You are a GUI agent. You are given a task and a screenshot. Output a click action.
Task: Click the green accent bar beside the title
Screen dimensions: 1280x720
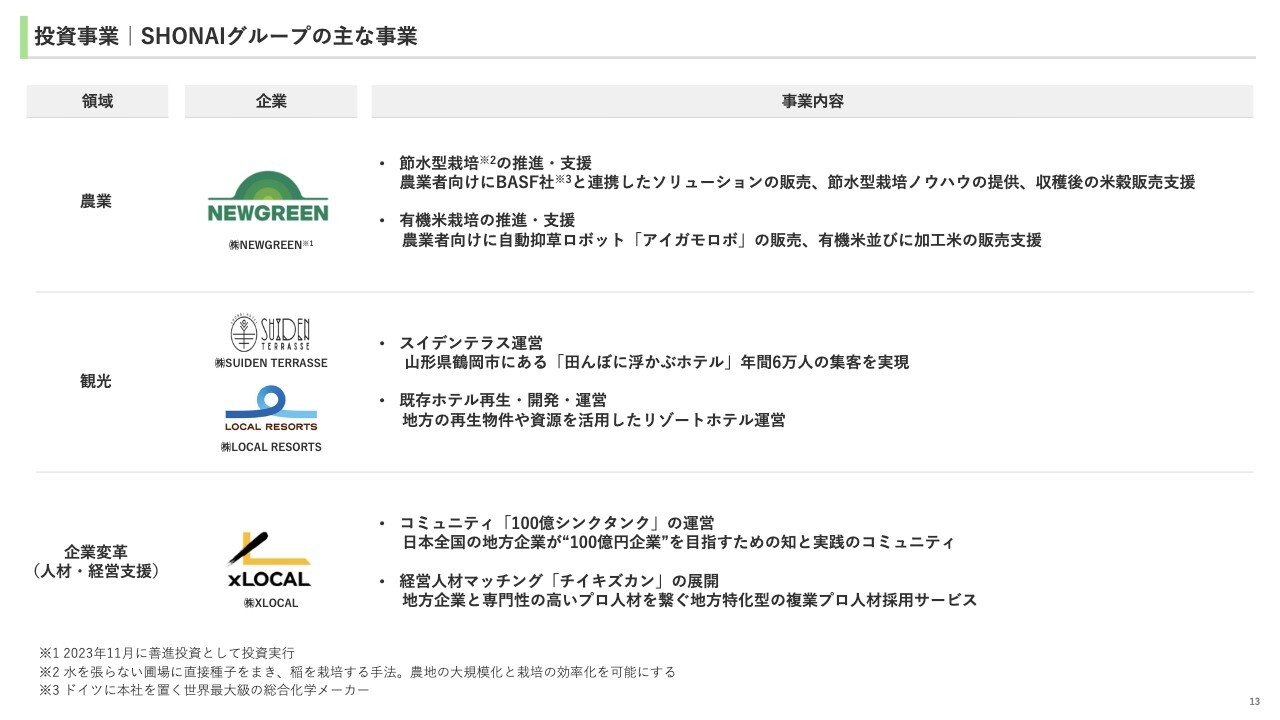[24, 36]
